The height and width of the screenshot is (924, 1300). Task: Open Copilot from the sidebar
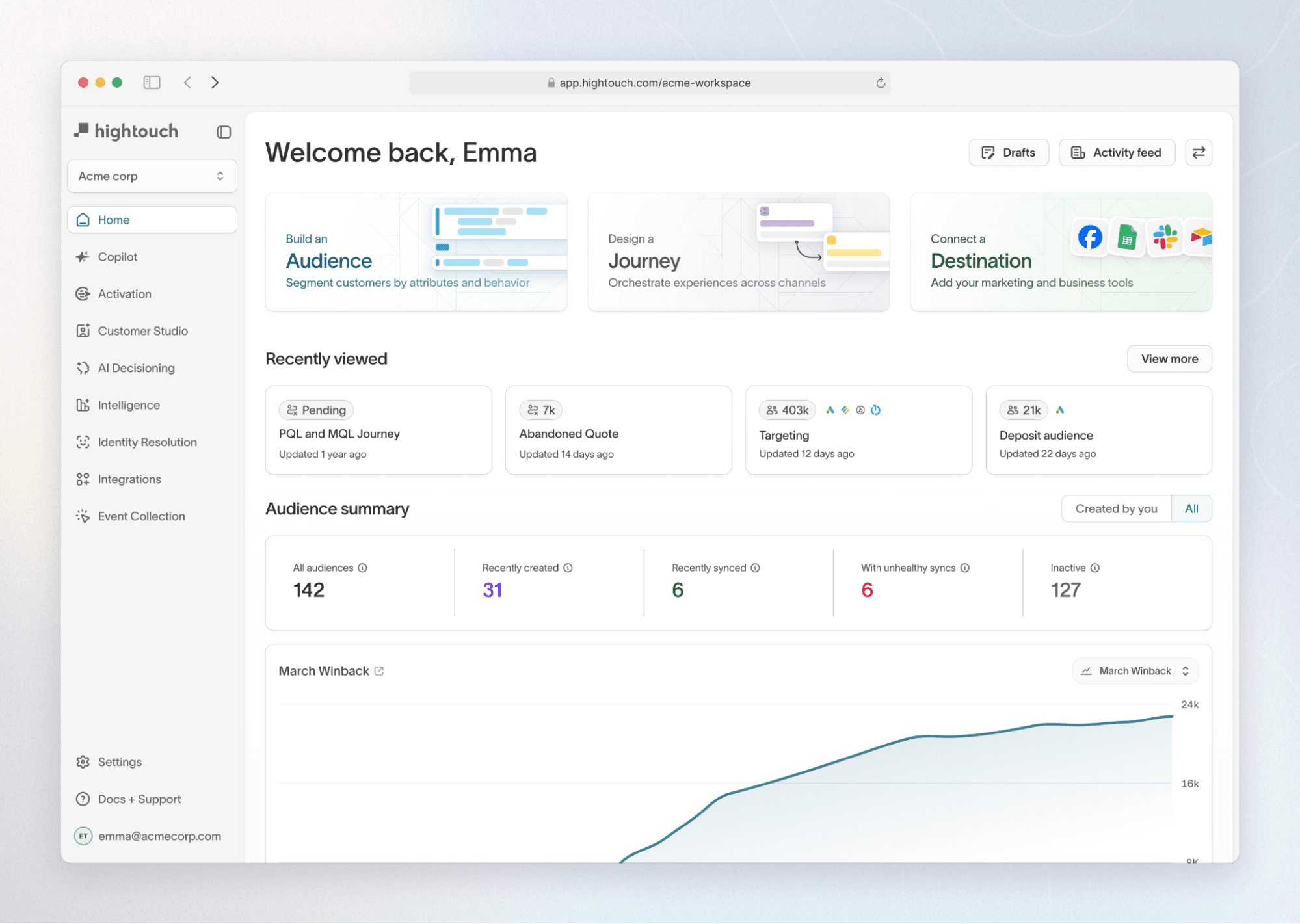pyautogui.click(x=117, y=257)
